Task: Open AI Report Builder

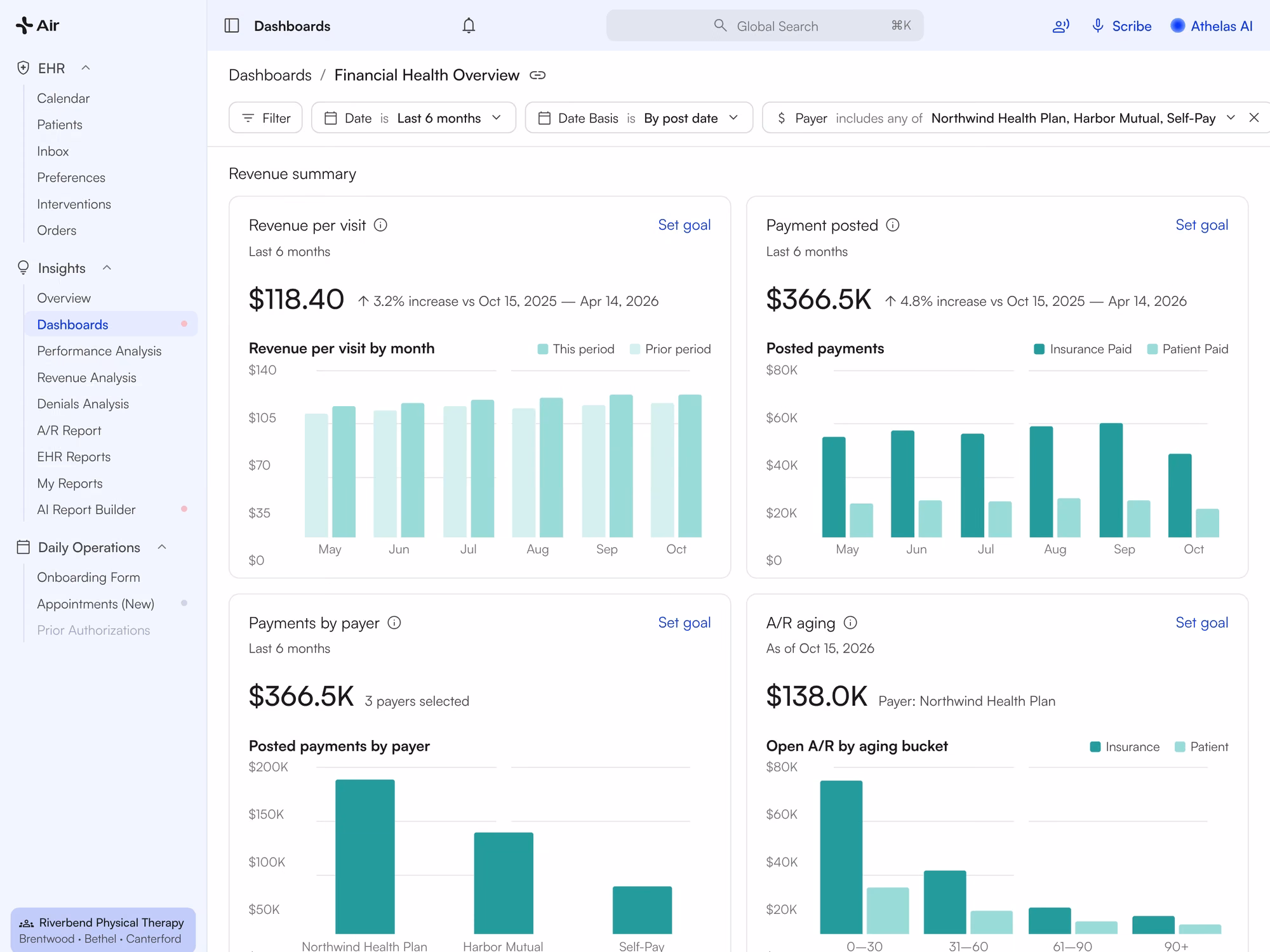Action: point(86,510)
